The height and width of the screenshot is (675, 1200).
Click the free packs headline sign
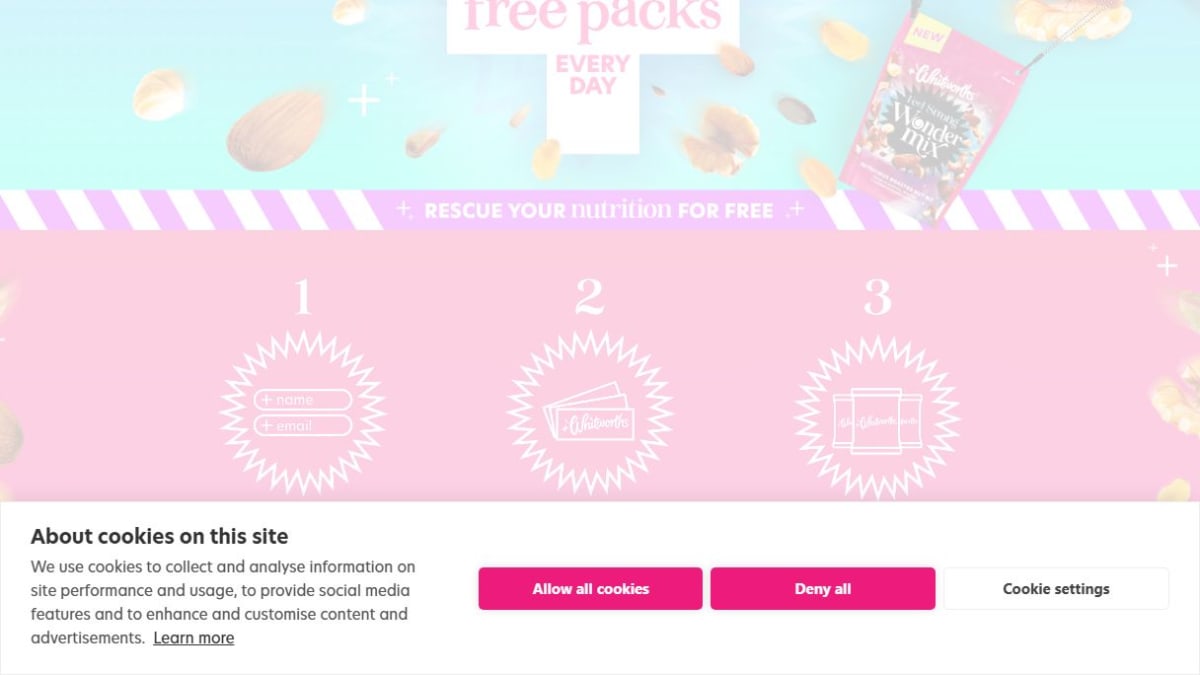(x=593, y=23)
